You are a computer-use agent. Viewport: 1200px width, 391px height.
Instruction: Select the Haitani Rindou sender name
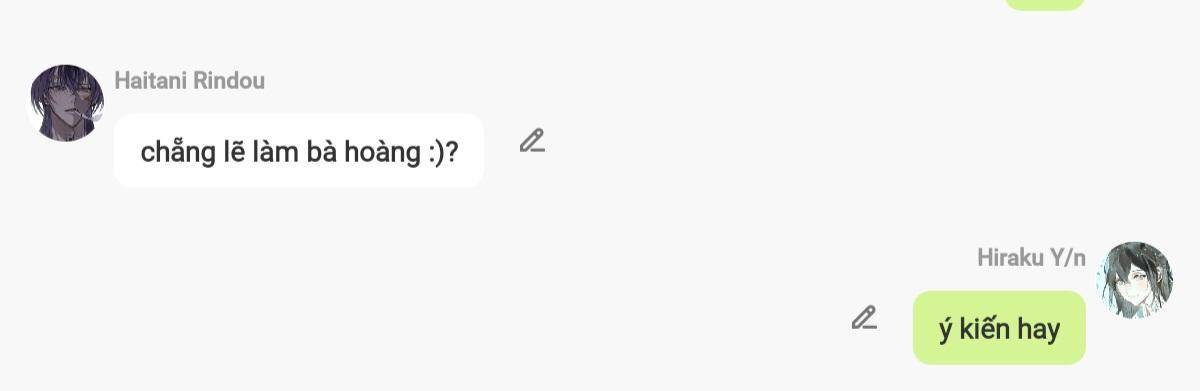coord(190,81)
